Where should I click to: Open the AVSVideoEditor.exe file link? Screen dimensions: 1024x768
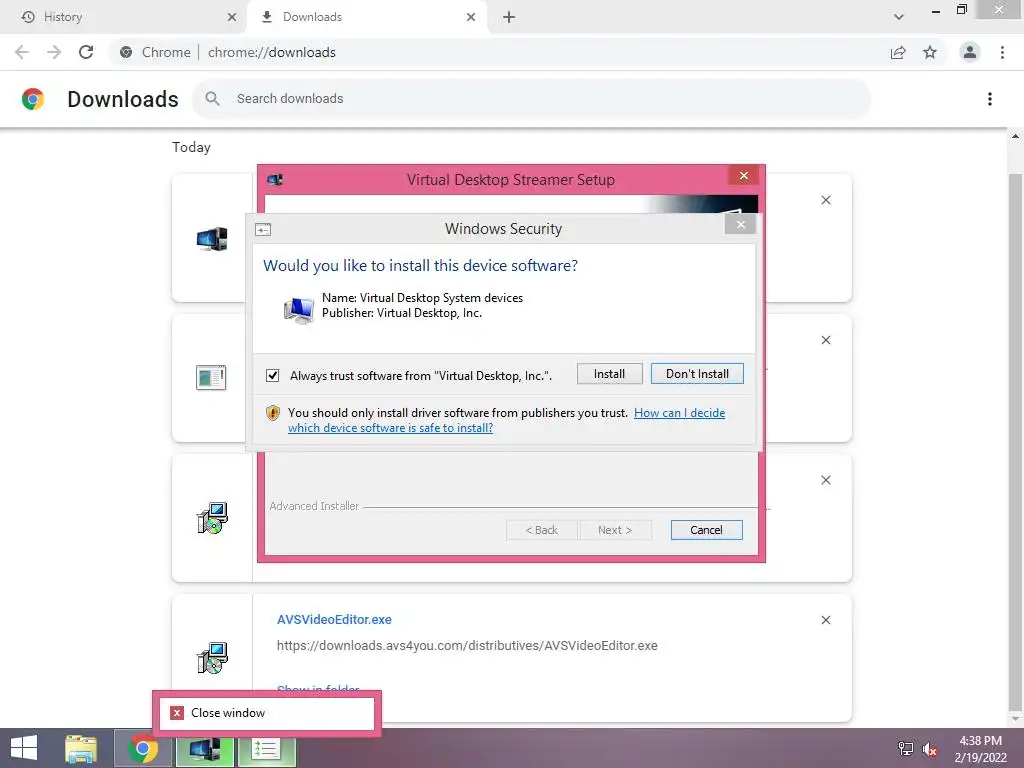pos(334,620)
